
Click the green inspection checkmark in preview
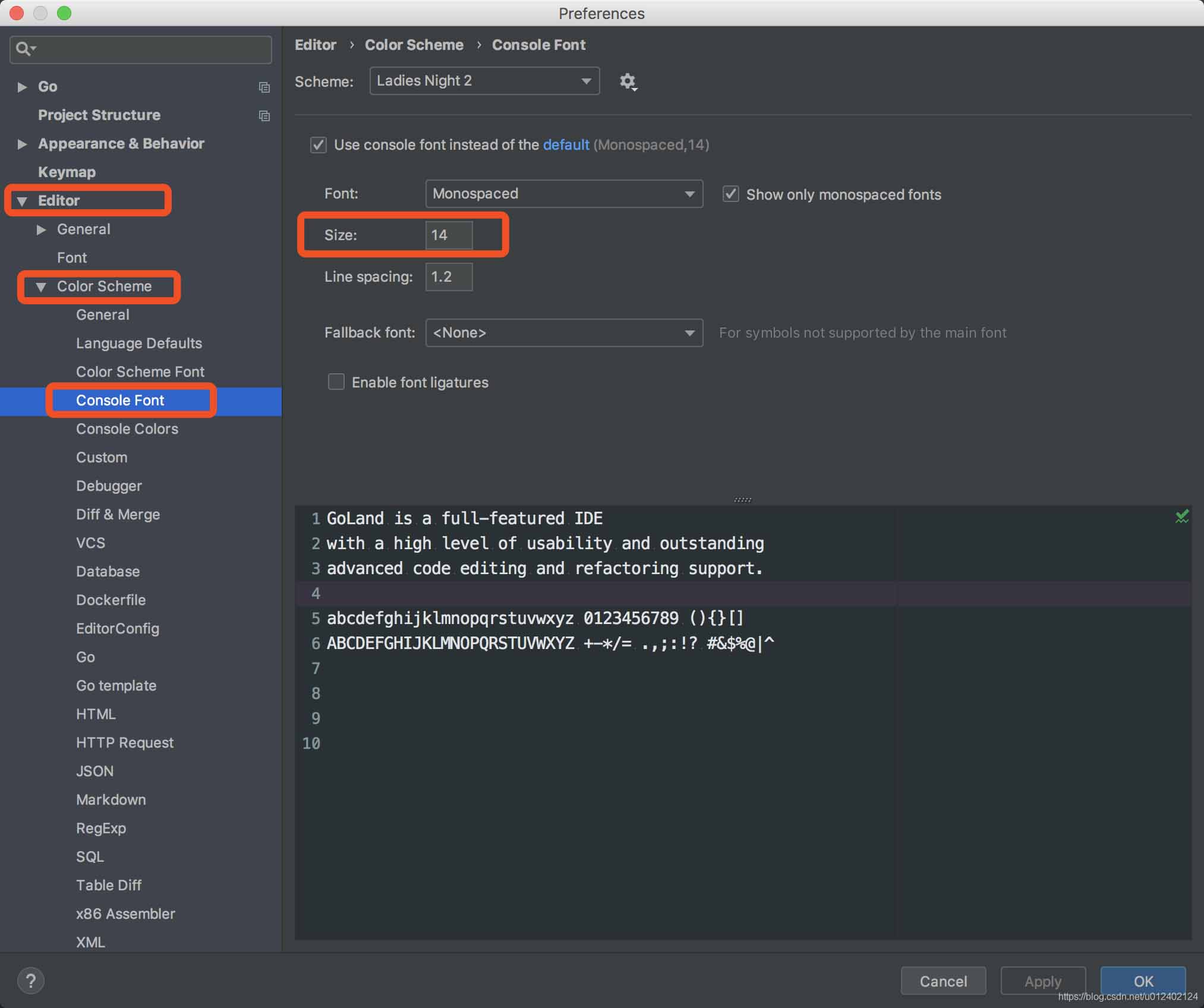1181,516
